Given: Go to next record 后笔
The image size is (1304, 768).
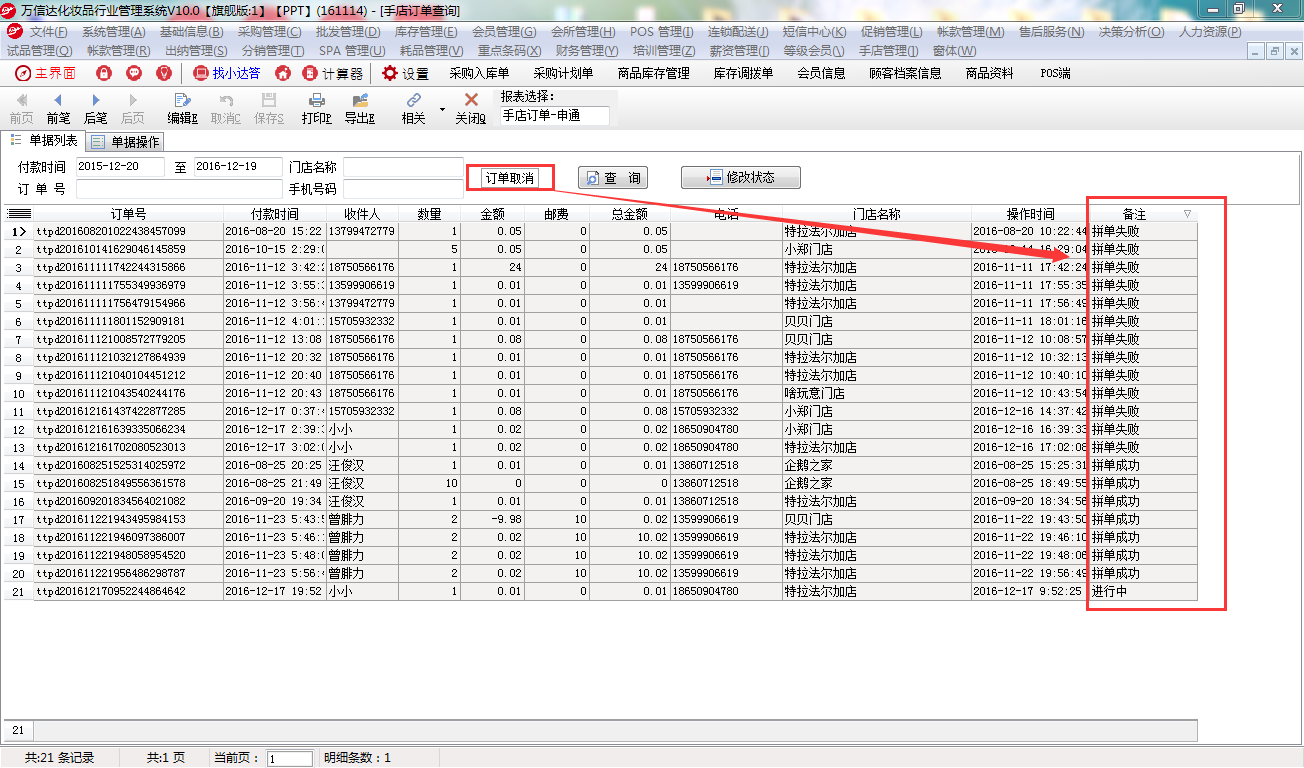Looking at the screenshot, I should coord(95,109).
